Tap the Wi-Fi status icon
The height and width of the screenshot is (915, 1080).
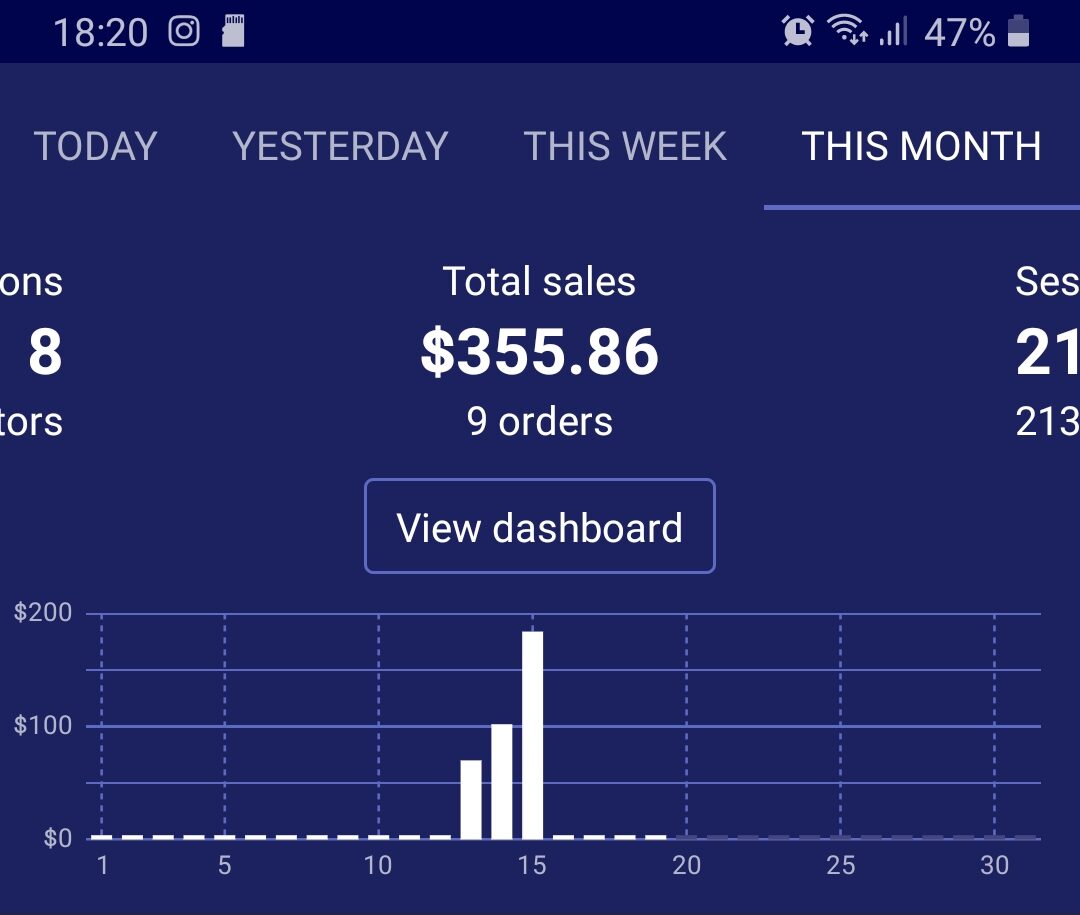[848, 31]
